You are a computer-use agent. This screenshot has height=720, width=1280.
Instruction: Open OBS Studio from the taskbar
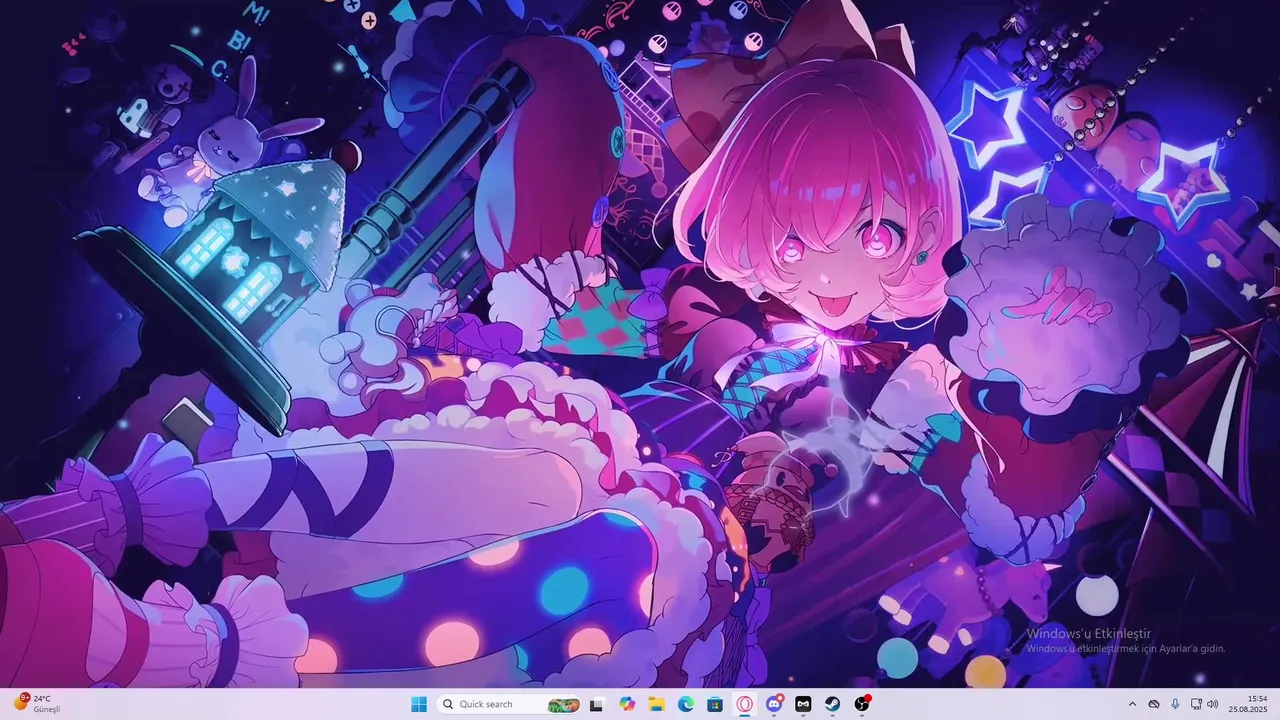click(862, 704)
